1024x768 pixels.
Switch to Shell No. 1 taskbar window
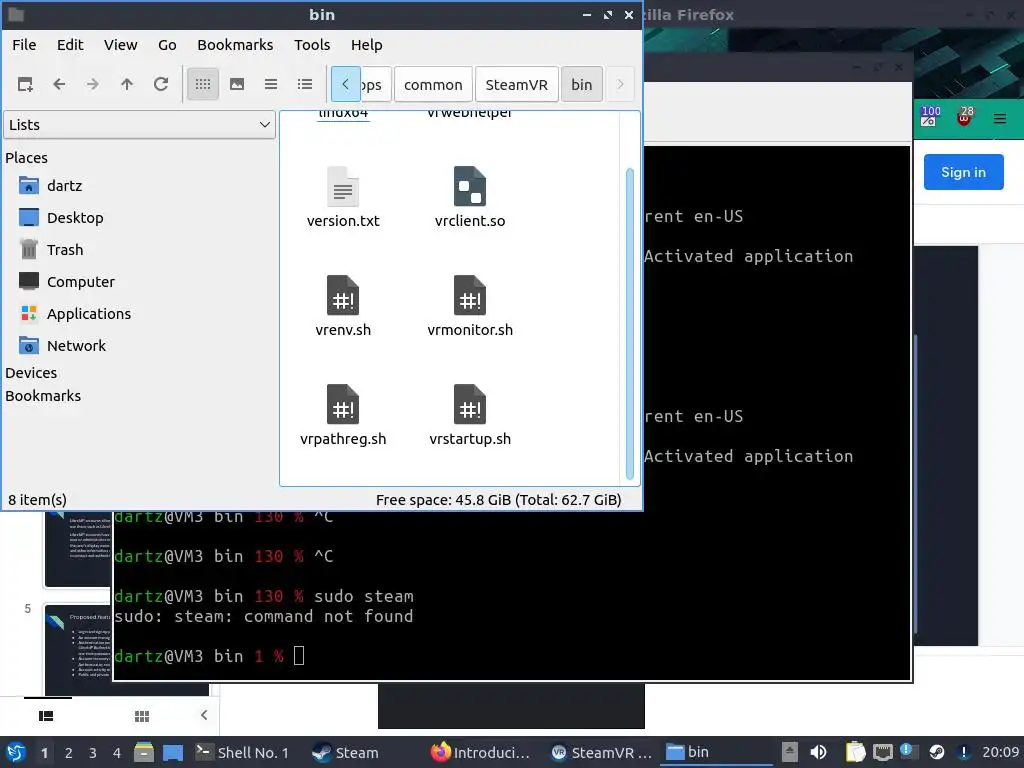pyautogui.click(x=243, y=753)
